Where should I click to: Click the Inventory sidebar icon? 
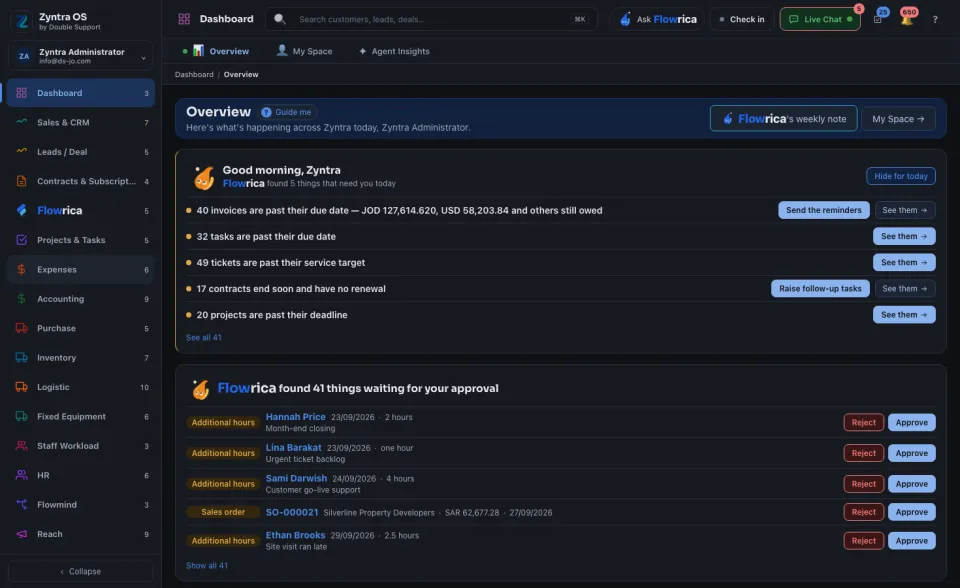[x=21, y=357]
